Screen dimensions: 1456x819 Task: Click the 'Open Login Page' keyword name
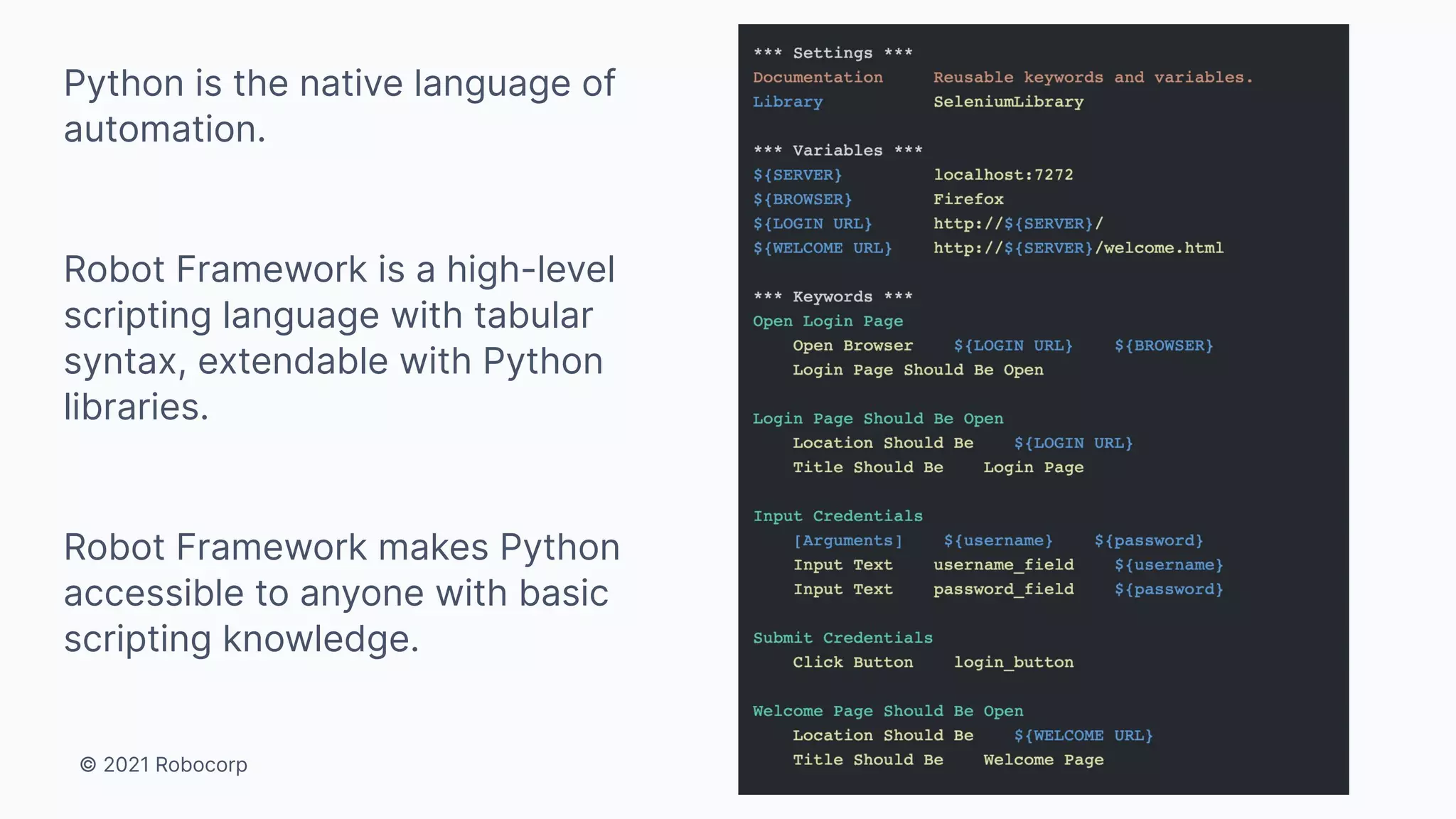pyautogui.click(x=828, y=321)
